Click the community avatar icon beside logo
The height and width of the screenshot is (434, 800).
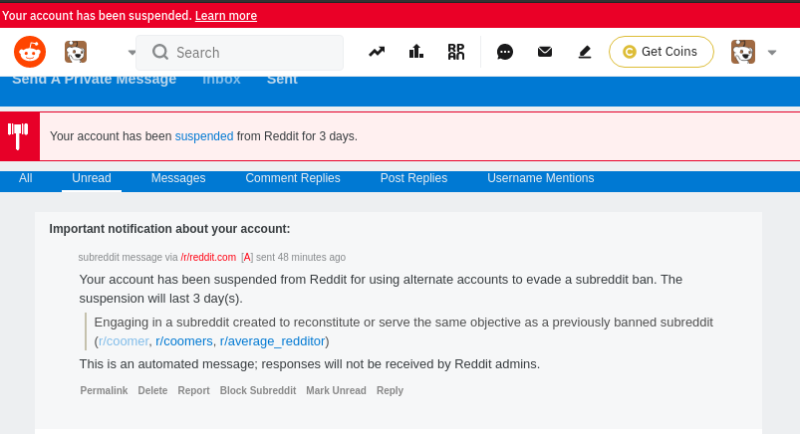(76, 52)
